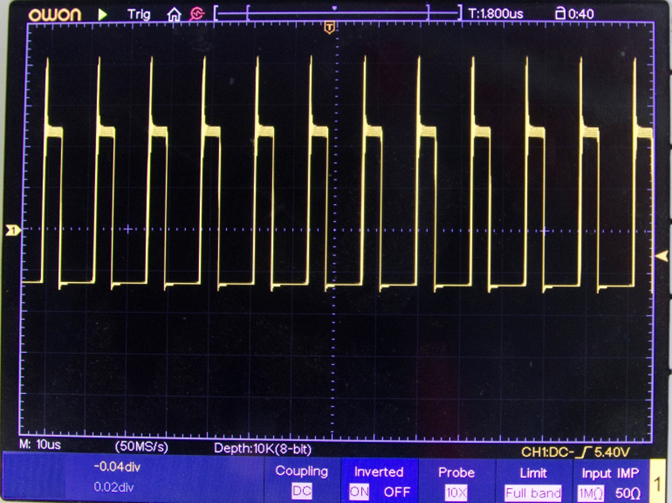672x503 pixels.
Task: Click the home icon in top bar
Action: (174, 14)
